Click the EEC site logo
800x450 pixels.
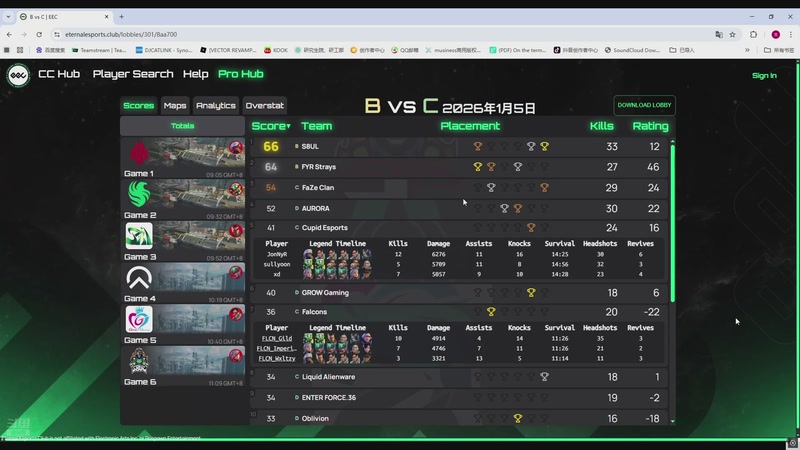tap(18, 75)
